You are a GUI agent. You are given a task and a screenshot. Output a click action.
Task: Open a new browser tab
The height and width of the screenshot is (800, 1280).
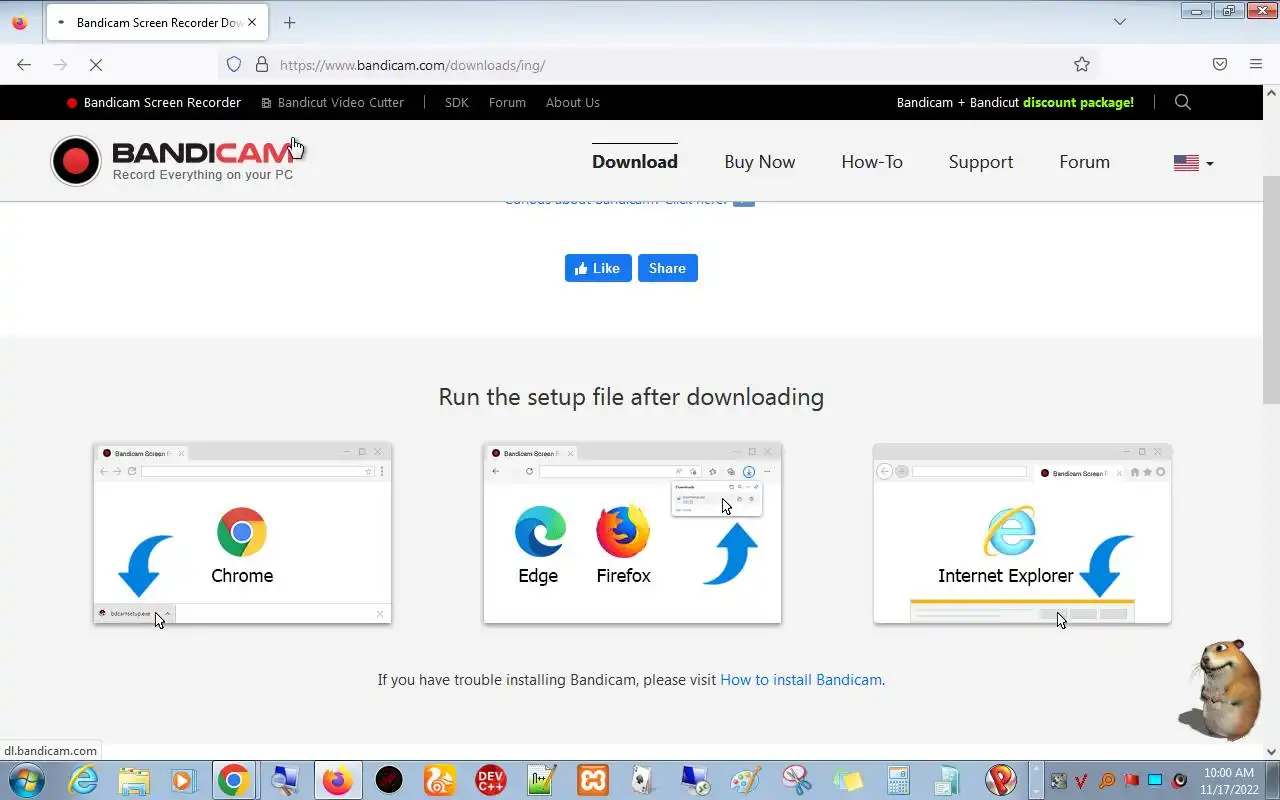coord(289,22)
